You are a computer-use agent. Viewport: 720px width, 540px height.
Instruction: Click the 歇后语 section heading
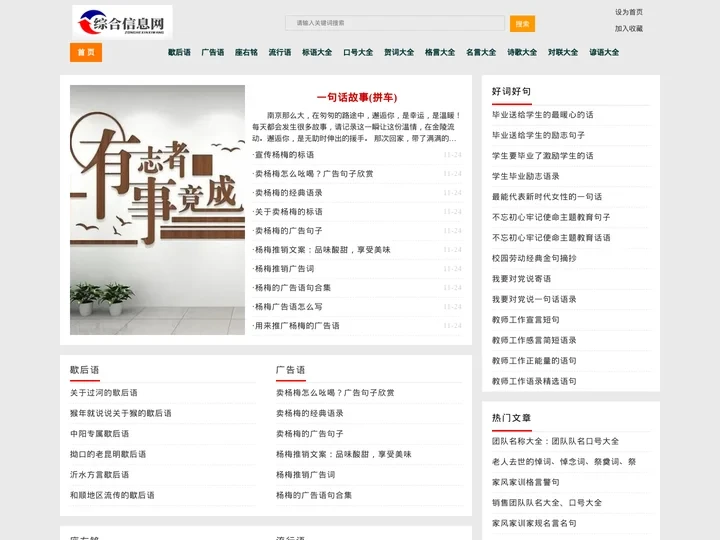84,370
